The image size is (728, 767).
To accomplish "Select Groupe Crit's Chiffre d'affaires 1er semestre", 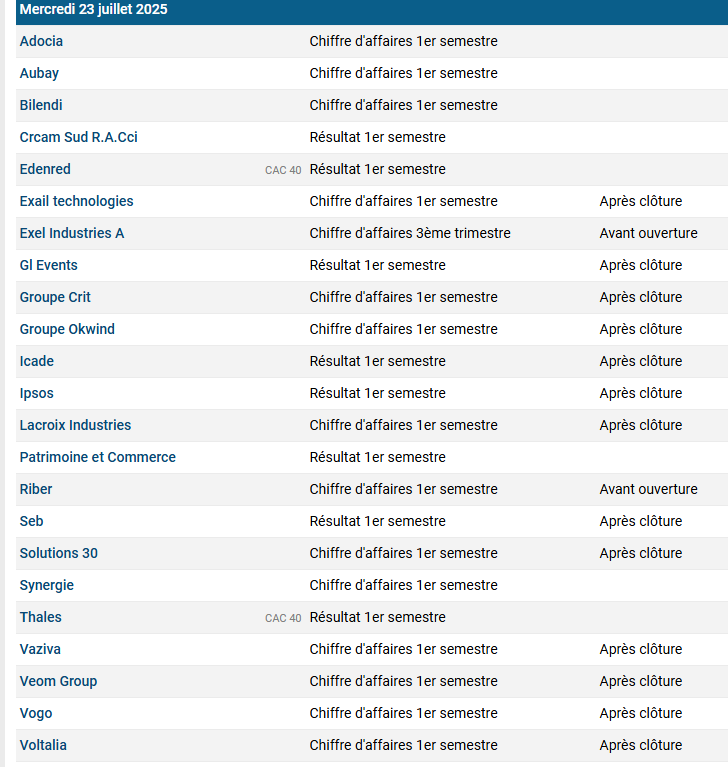I will point(404,297).
